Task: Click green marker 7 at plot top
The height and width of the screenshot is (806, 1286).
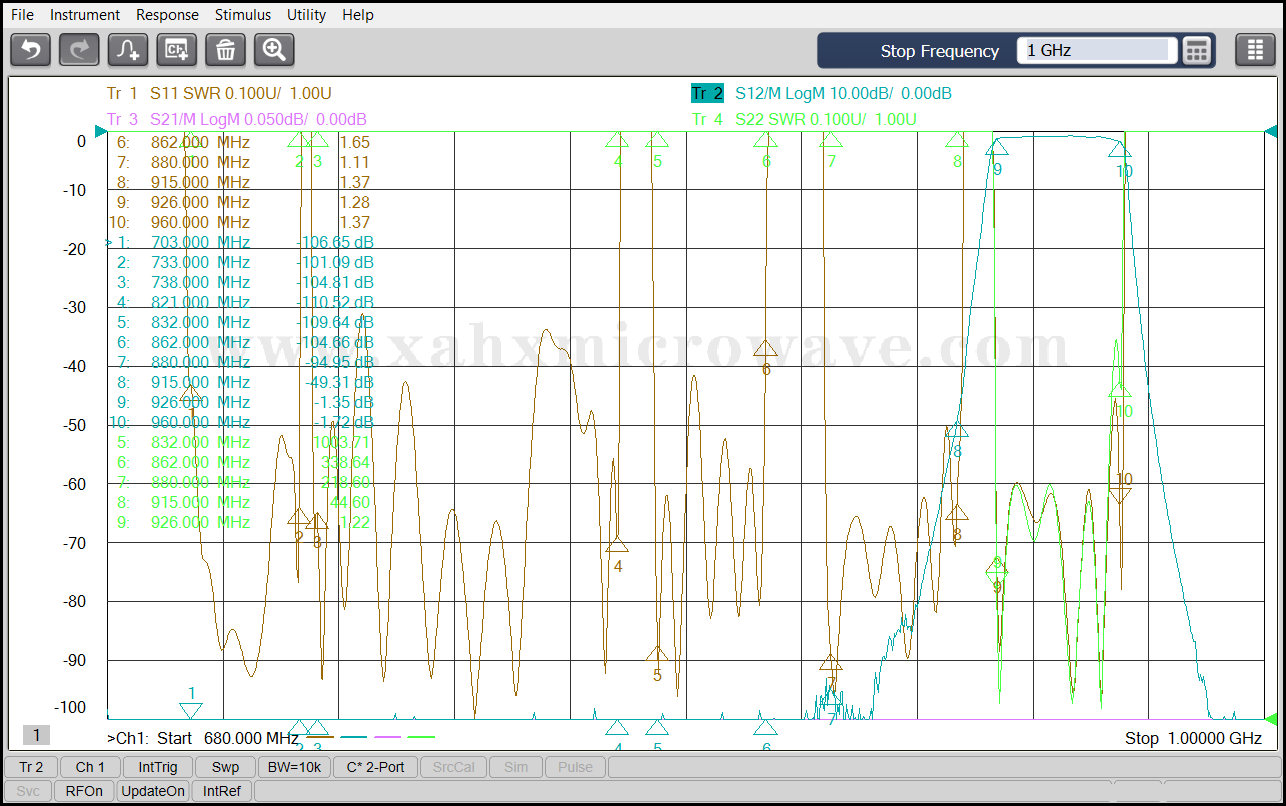Action: click(x=831, y=140)
